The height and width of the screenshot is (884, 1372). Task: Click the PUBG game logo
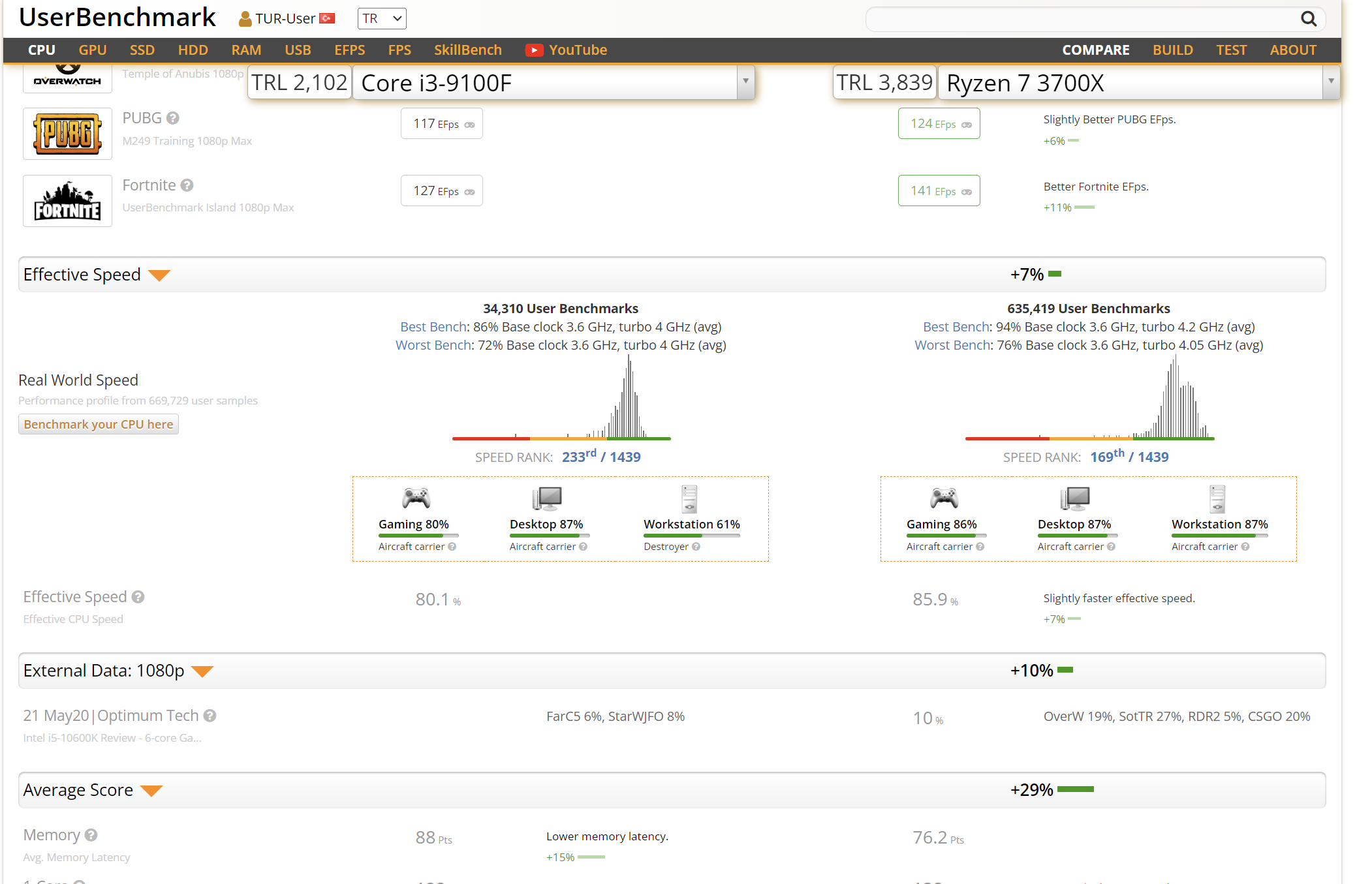[x=67, y=134]
